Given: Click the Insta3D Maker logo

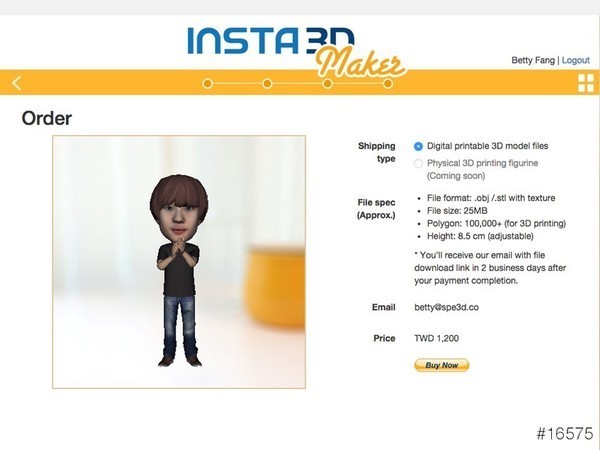Looking at the screenshot, I should tap(296, 51).
